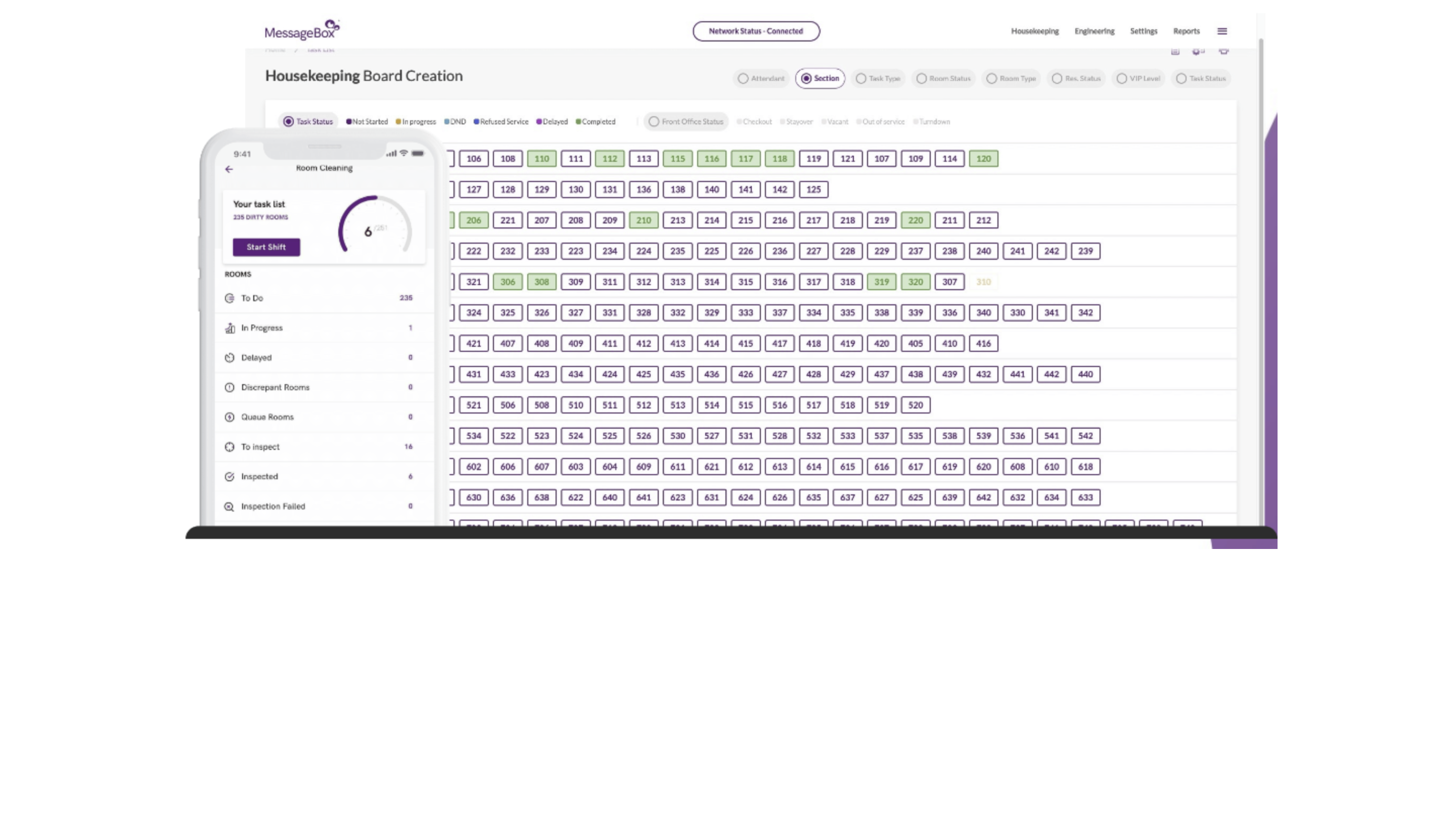Screen dimensions: 1456x828
Task: Tap the back arrow in Room Cleaning
Action: point(229,169)
